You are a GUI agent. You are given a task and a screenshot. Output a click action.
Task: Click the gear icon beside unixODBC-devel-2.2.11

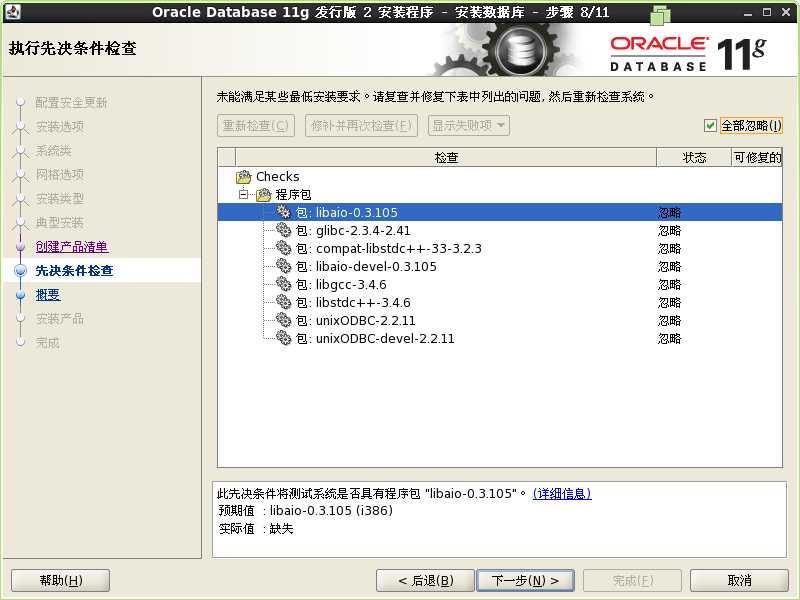click(x=284, y=338)
